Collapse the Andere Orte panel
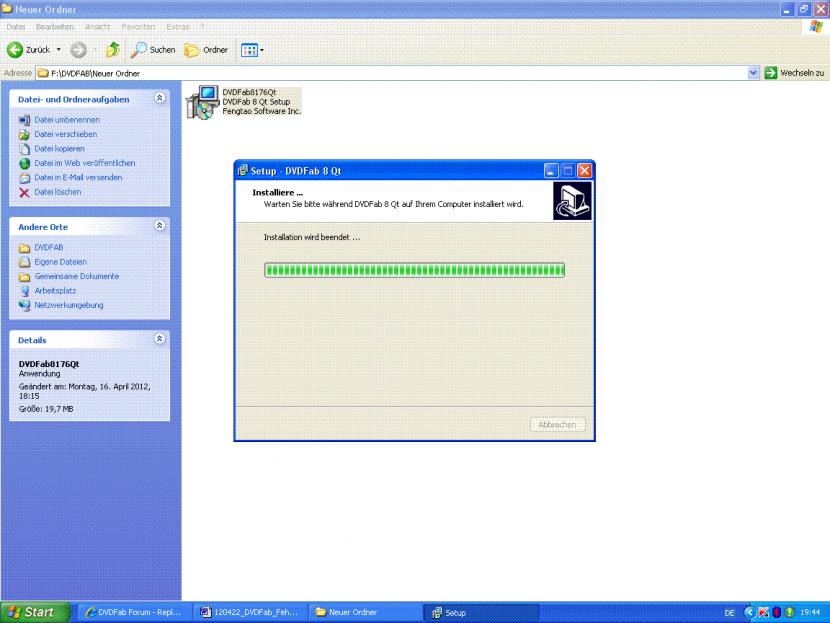The width and height of the screenshot is (830, 623). (159, 227)
